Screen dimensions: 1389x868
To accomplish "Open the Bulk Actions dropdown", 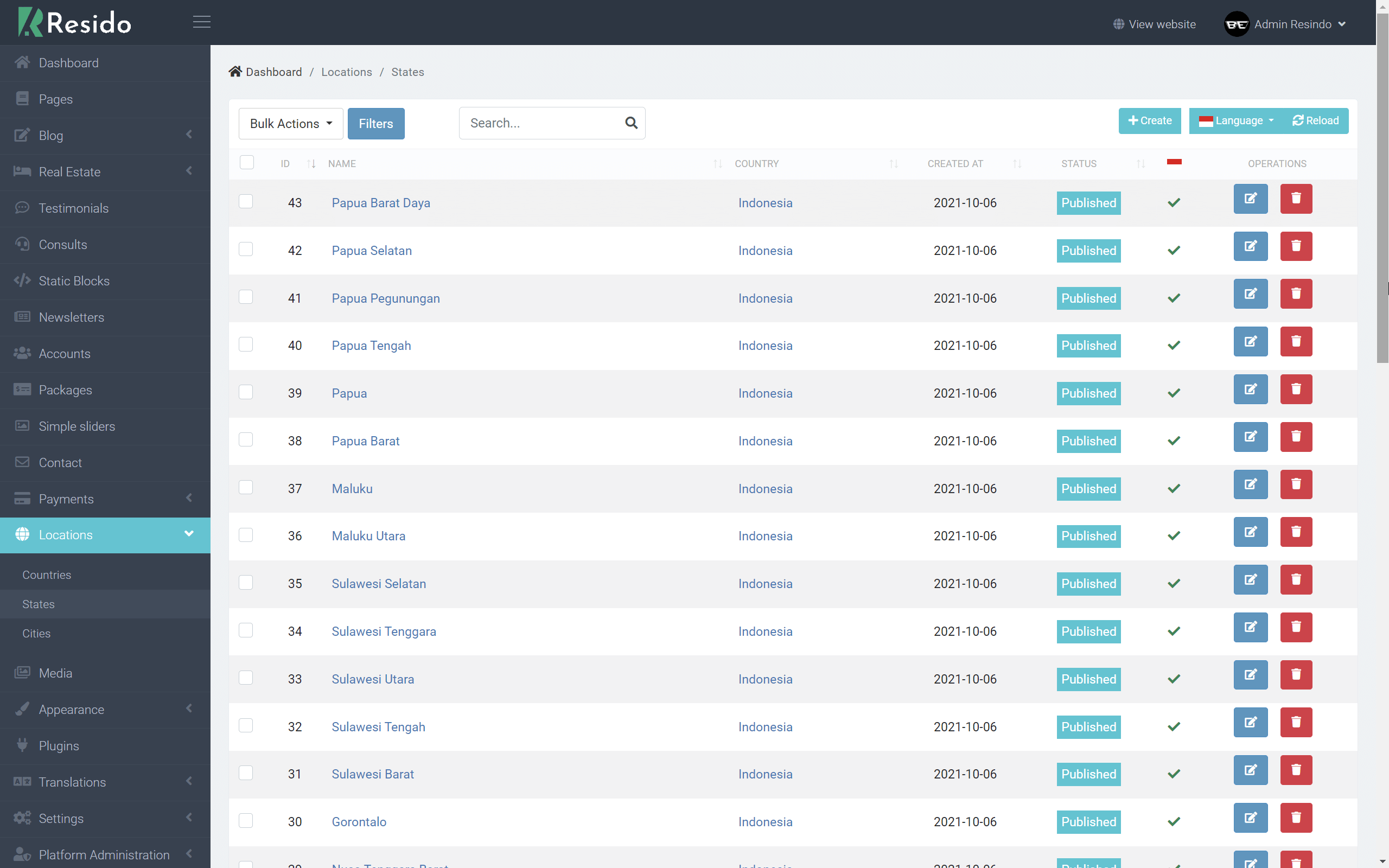I will (x=291, y=124).
